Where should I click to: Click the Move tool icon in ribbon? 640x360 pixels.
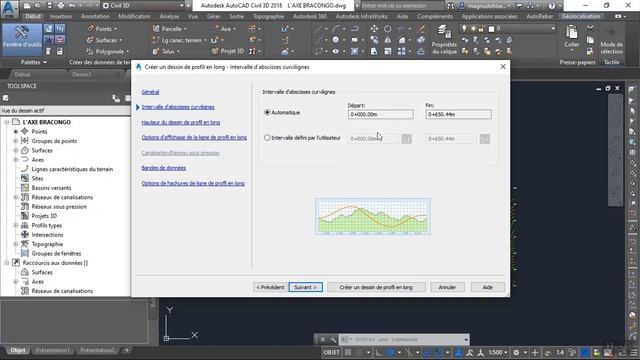pyautogui.click(x=374, y=29)
